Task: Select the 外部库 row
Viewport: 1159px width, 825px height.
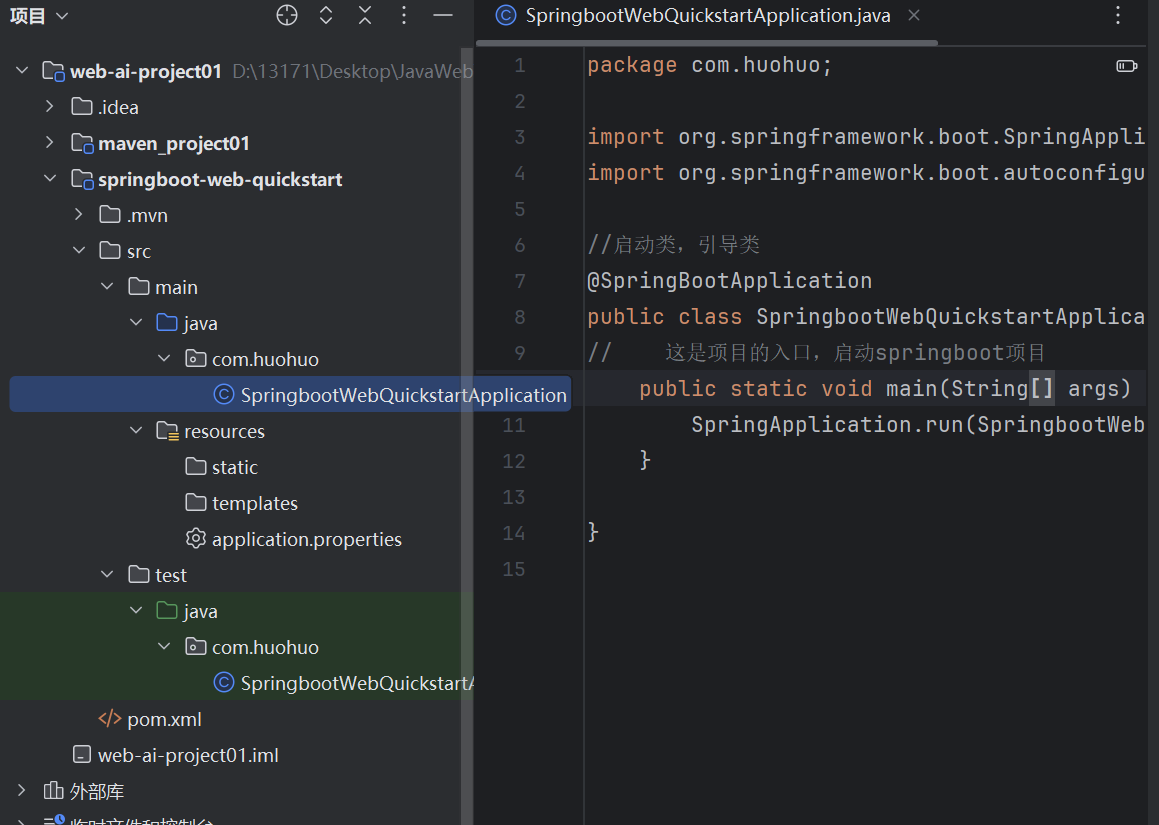Action: (237, 791)
